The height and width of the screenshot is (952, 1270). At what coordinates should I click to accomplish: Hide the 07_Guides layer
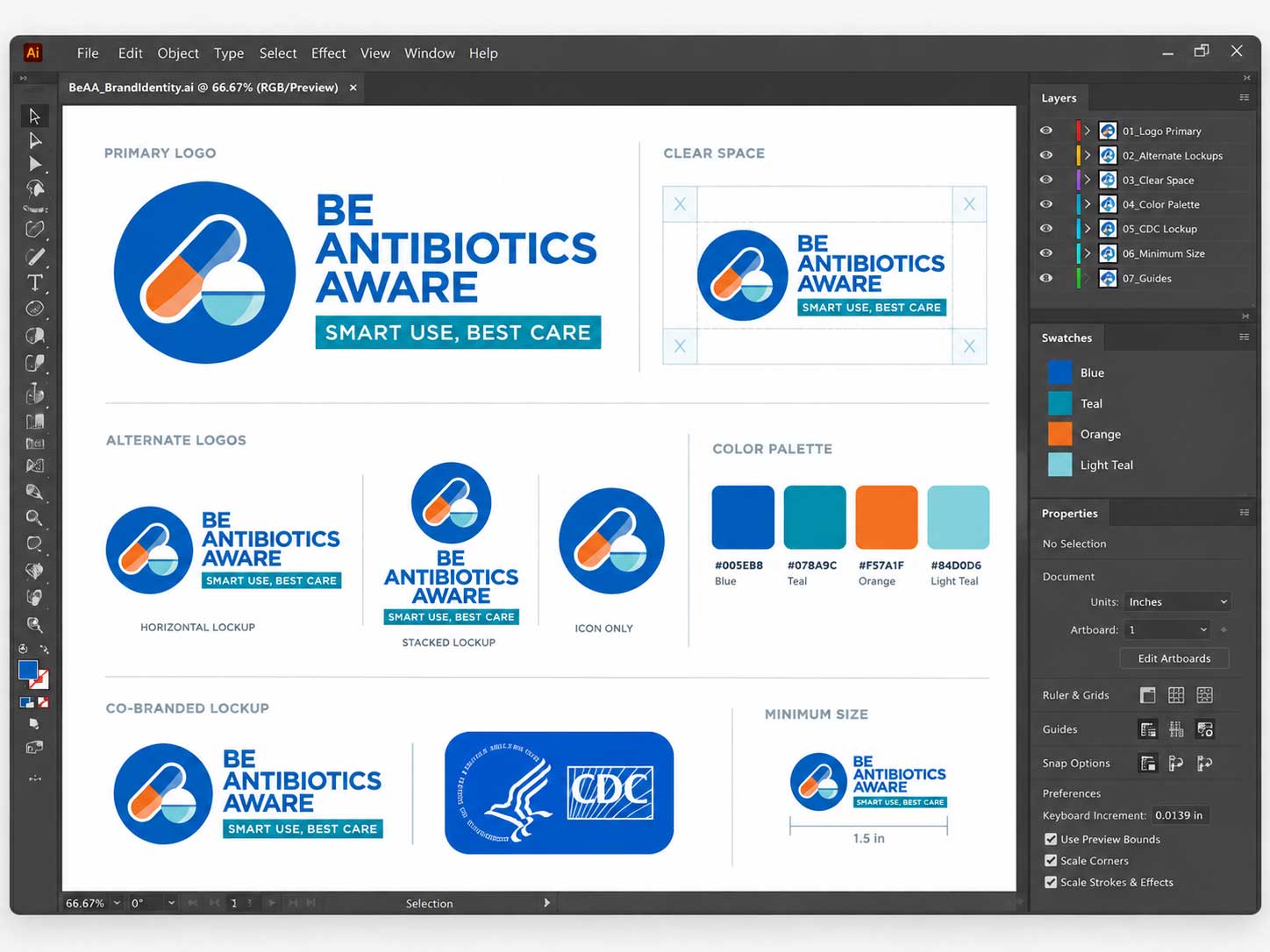pos(1046,278)
